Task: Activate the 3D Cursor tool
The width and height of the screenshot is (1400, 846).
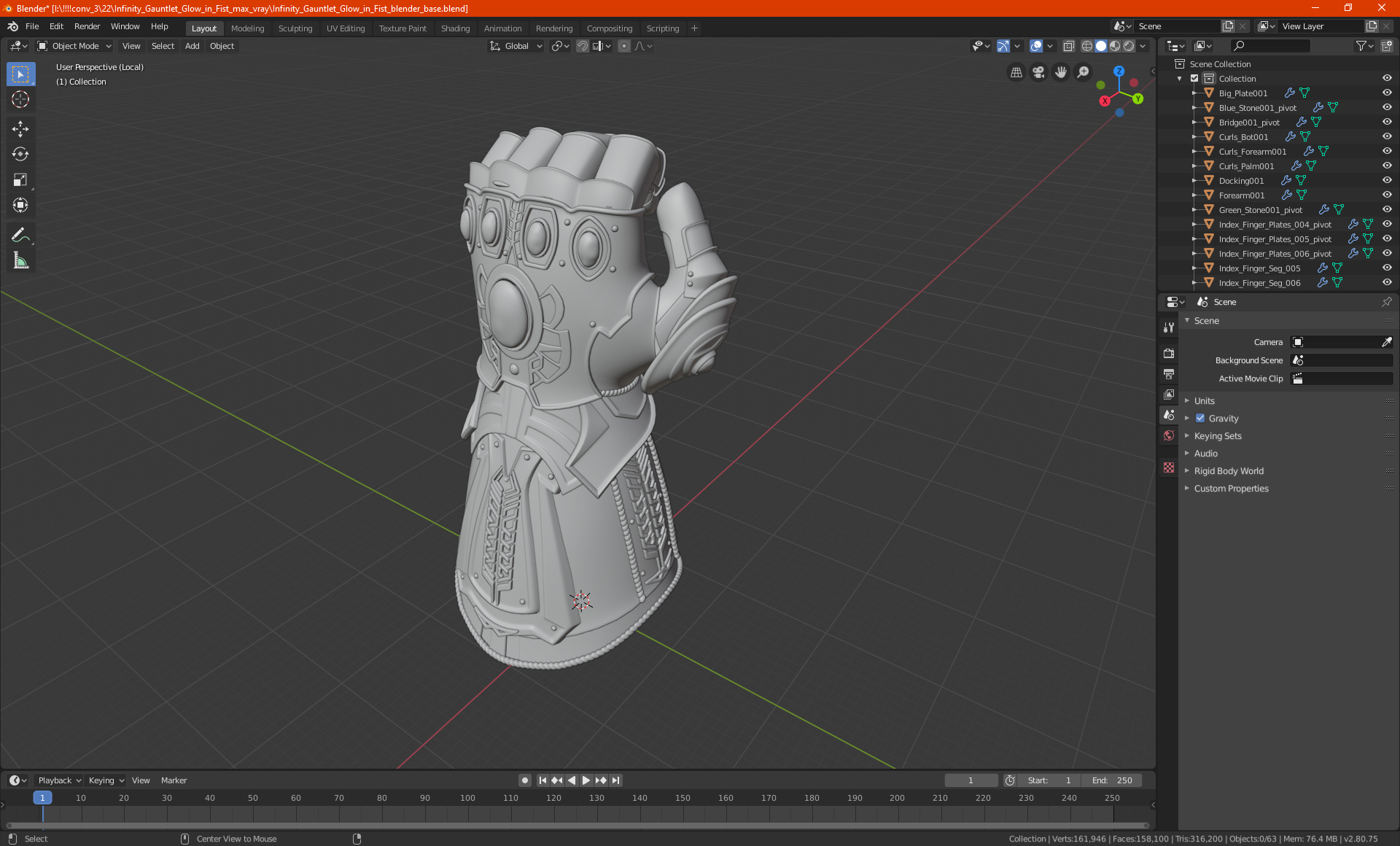Action: coord(20,99)
